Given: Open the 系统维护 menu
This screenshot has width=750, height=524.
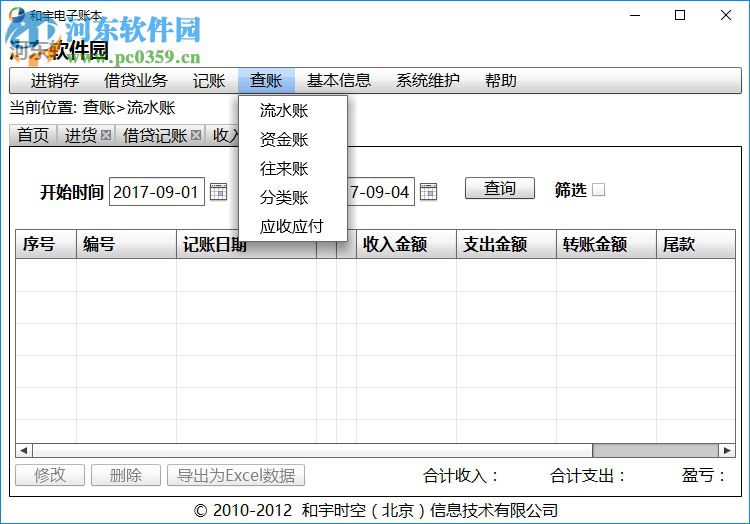Looking at the screenshot, I should pyautogui.click(x=428, y=80).
